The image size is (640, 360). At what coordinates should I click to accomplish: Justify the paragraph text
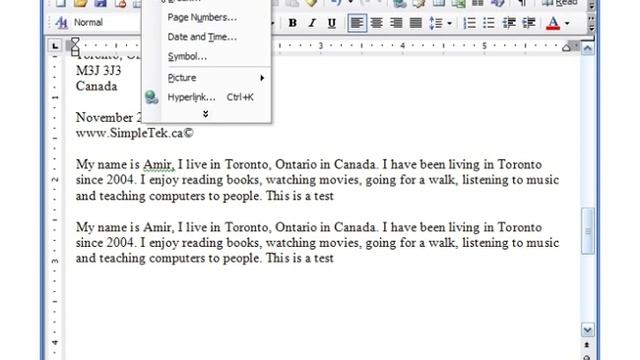point(416,23)
